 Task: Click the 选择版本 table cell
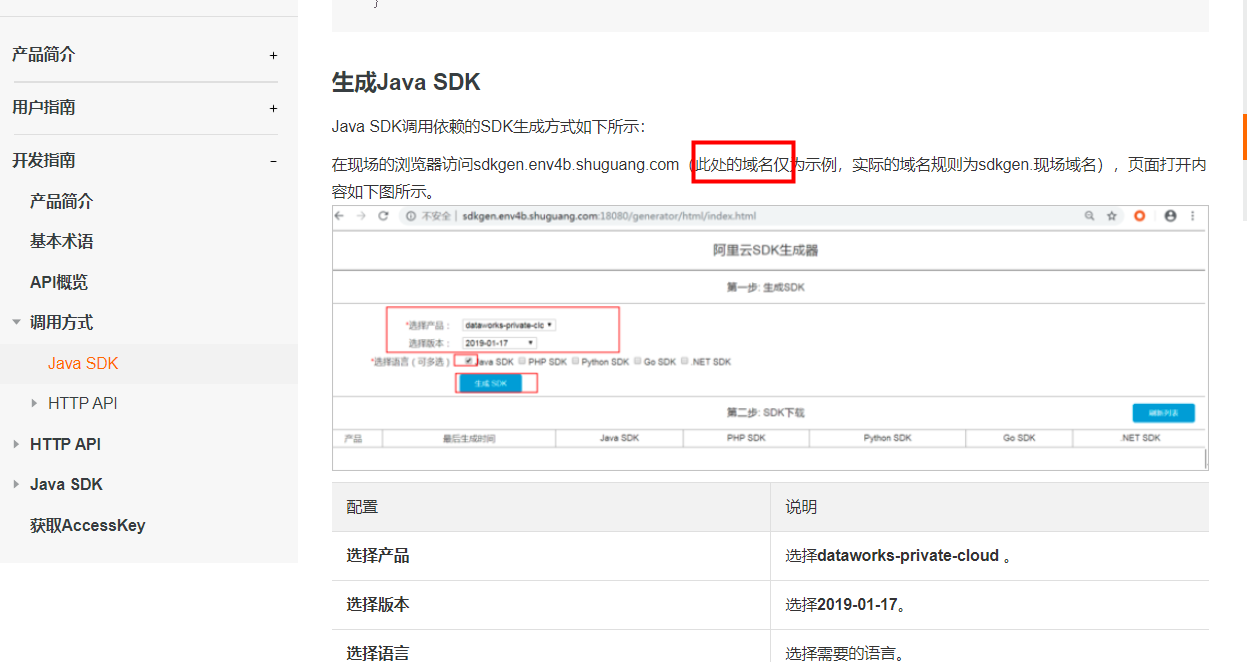[551, 605]
